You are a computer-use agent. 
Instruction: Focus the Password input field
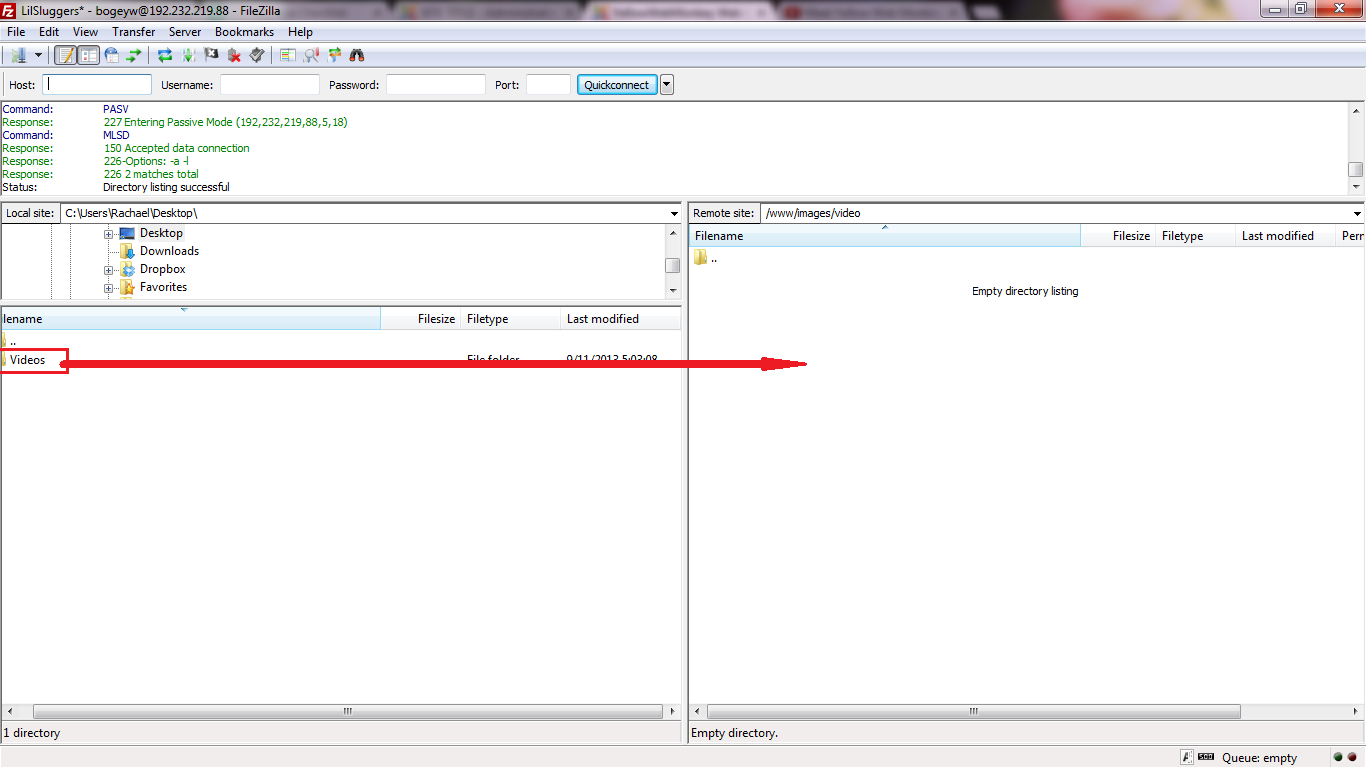[436, 85]
